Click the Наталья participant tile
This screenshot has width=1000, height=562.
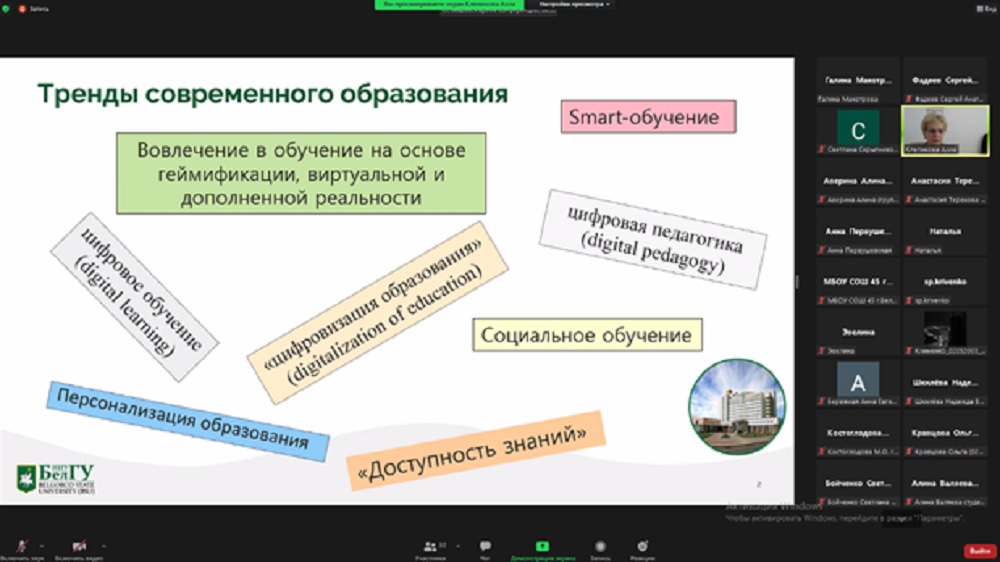pos(945,237)
